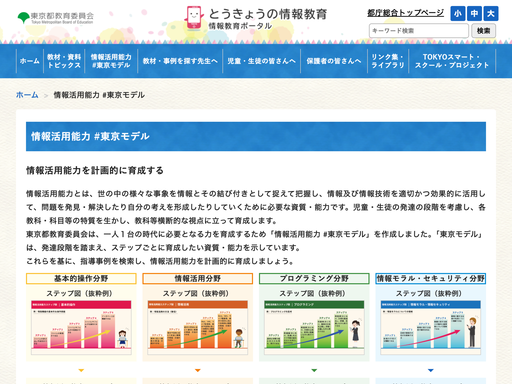Viewport: 512px width, 384px height.
Task: Click the 情報活用能力を計画的に育成する heading
Action: click(95, 170)
